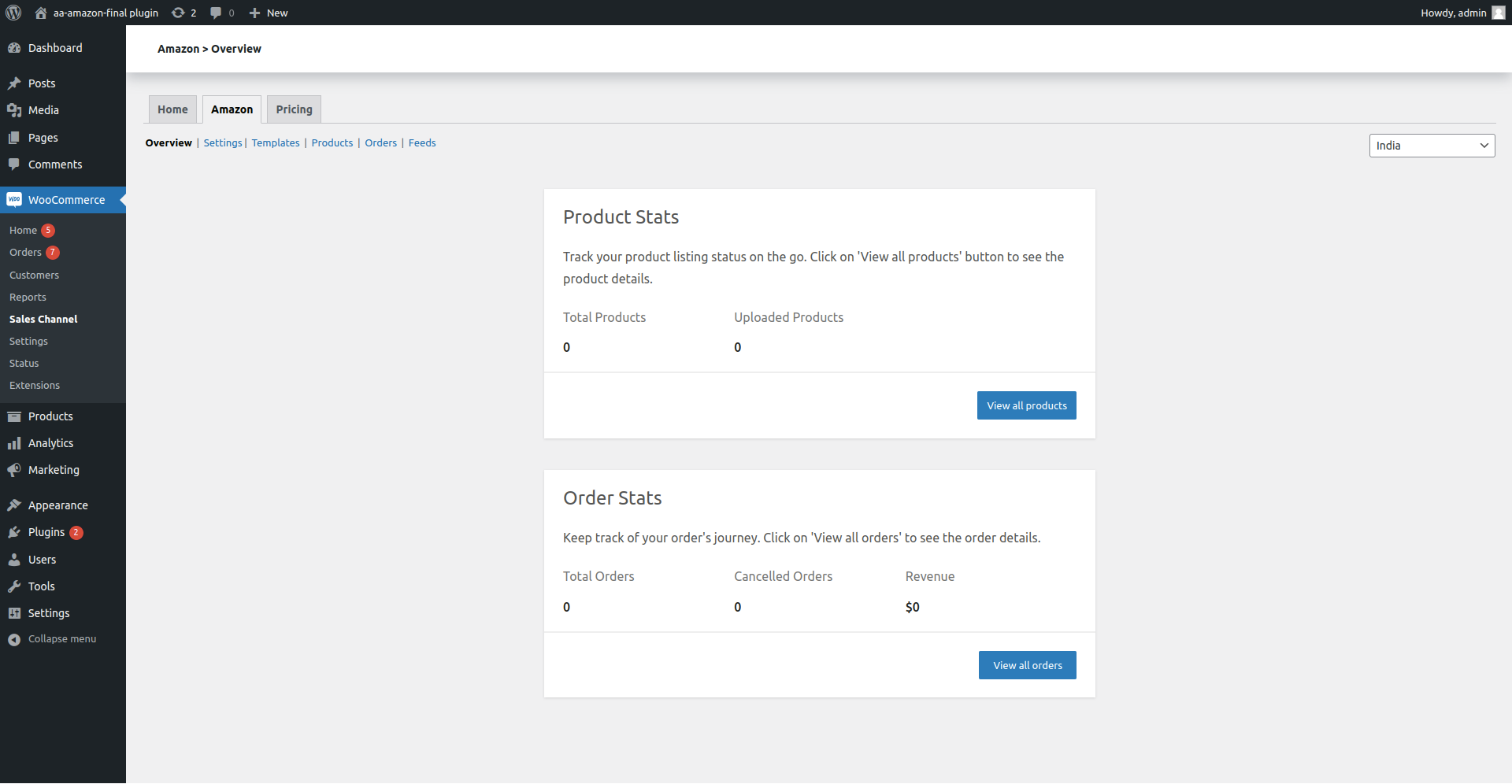Screen dimensions: 1512x784
Task: Click the Comments icon in sidebar
Action: tap(14, 165)
